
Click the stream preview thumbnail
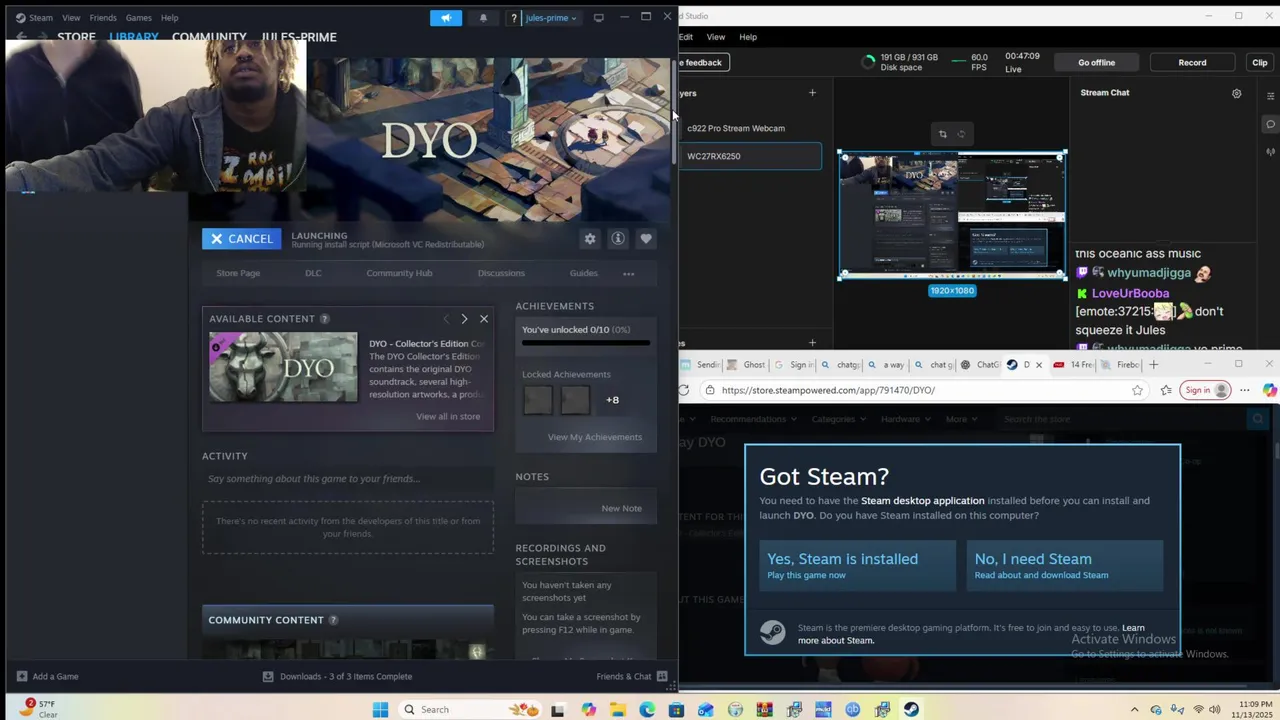pyautogui.click(x=952, y=215)
